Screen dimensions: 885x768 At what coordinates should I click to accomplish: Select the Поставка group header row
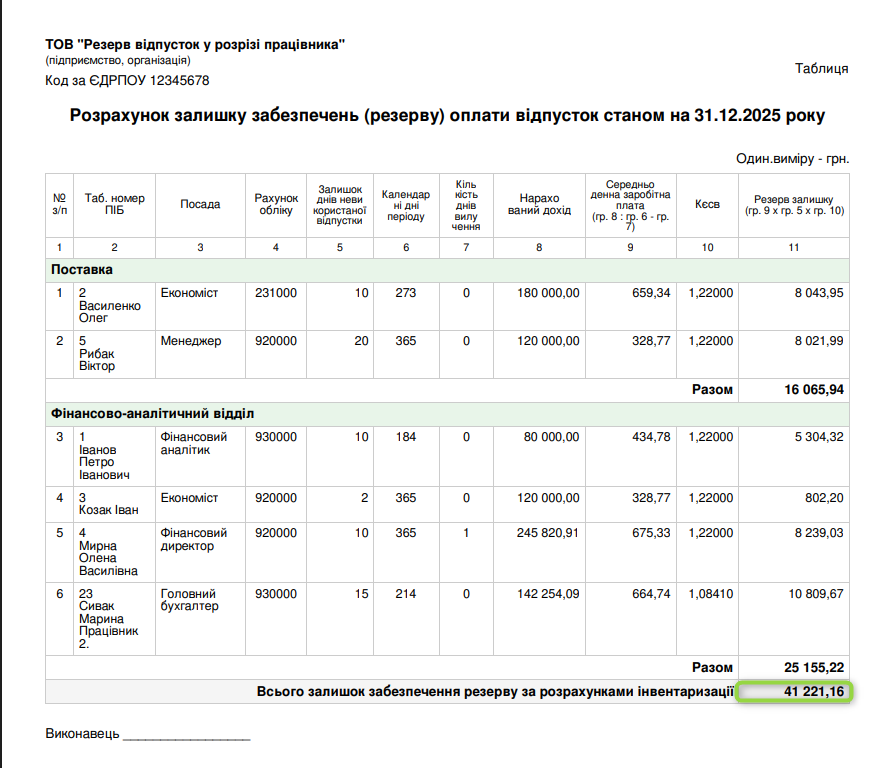coord(82,269)
